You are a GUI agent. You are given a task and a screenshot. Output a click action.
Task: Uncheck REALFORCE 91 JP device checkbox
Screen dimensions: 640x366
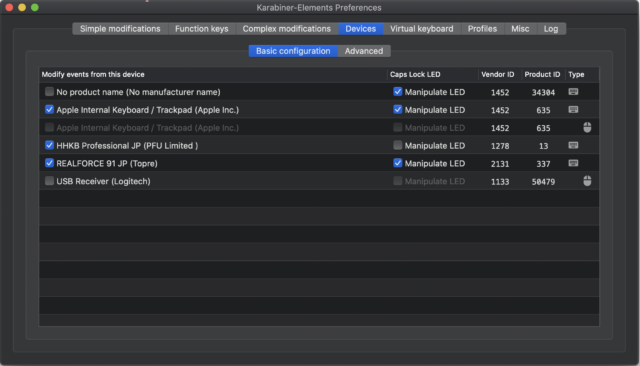click(x=49, y=163)
